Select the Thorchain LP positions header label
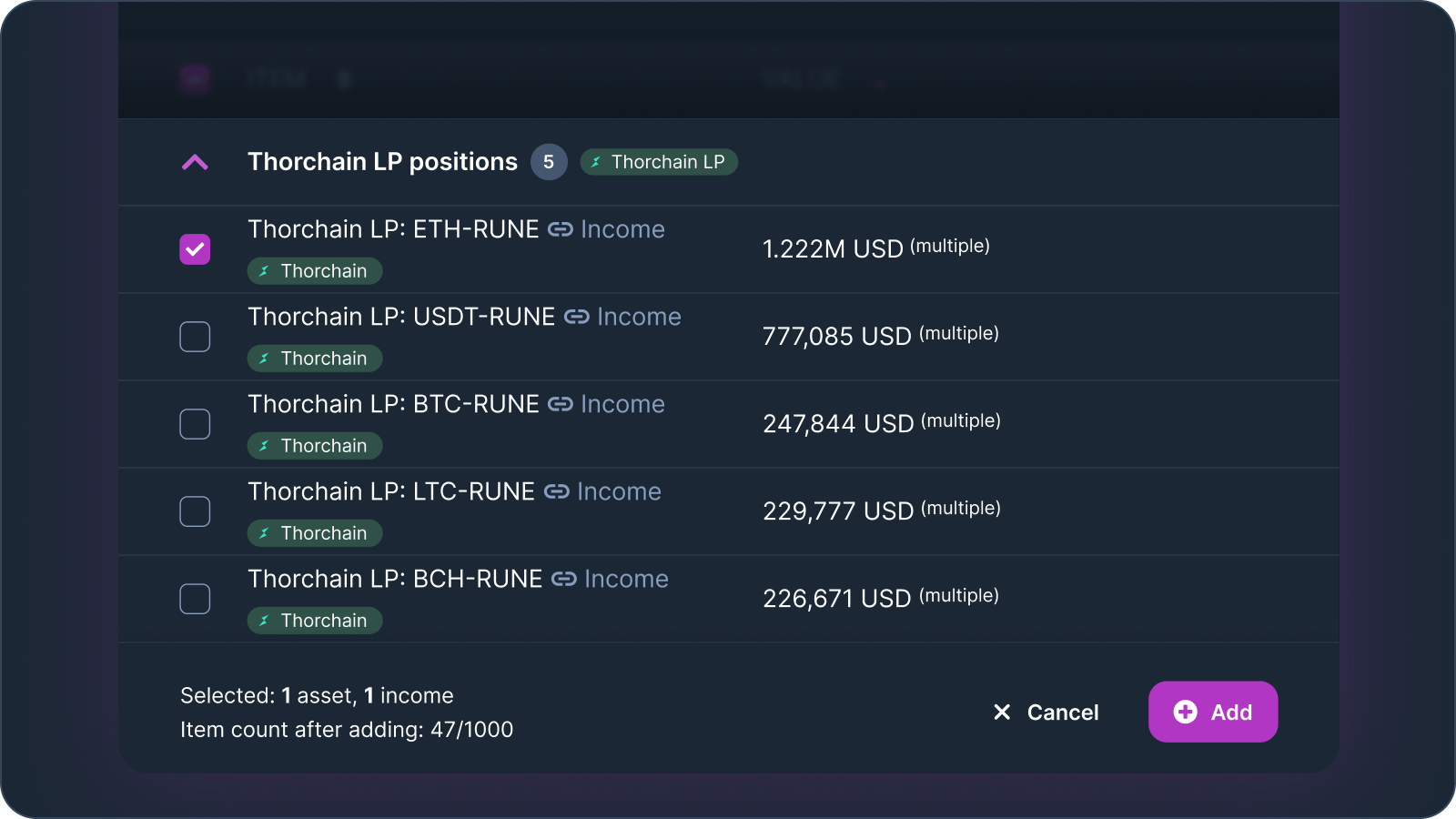1456x819 pixels. pyautogui.click(x=383, y=161)
